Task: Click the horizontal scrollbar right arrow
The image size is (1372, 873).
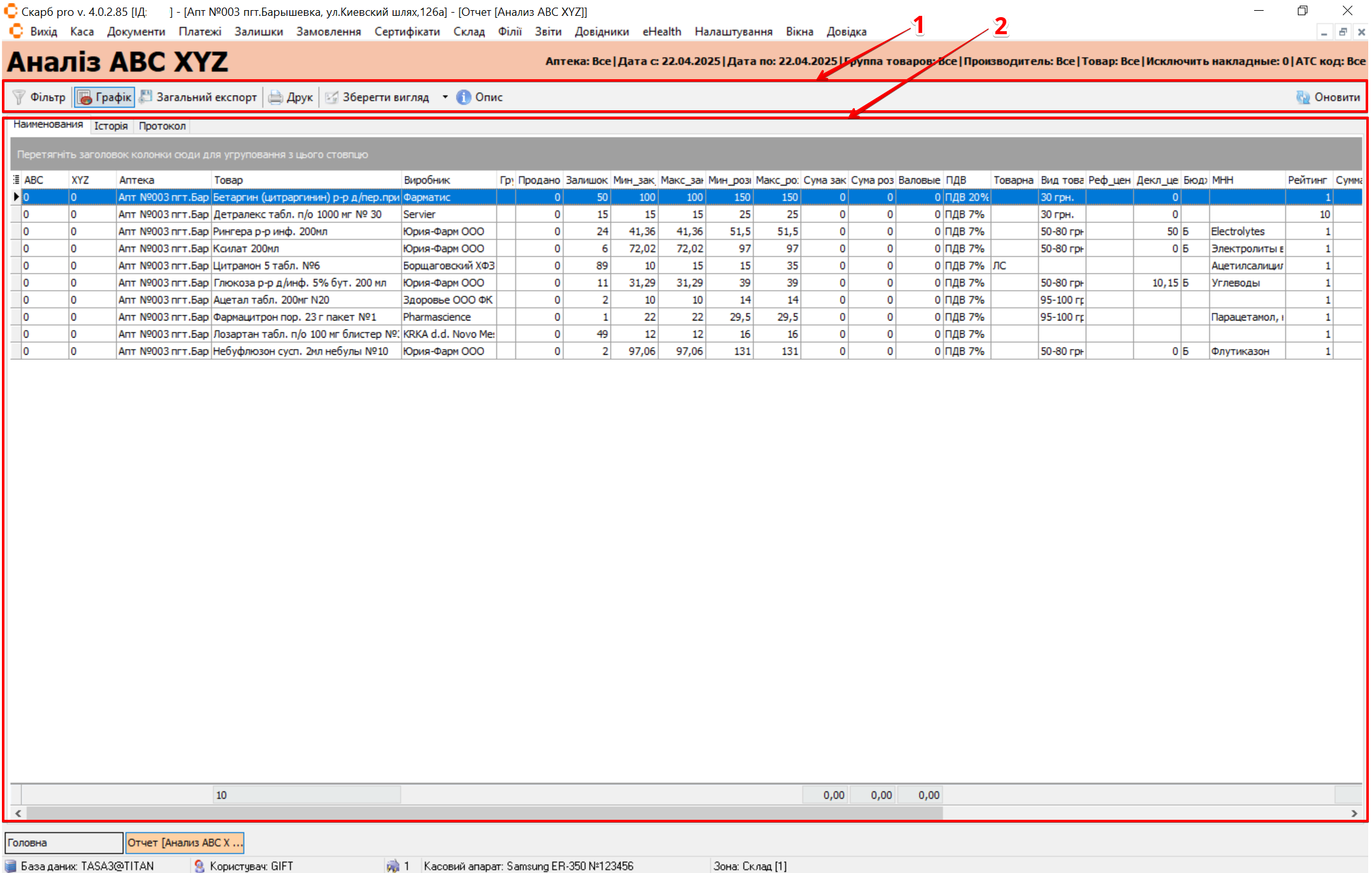Action: [x=1354, y=813]
